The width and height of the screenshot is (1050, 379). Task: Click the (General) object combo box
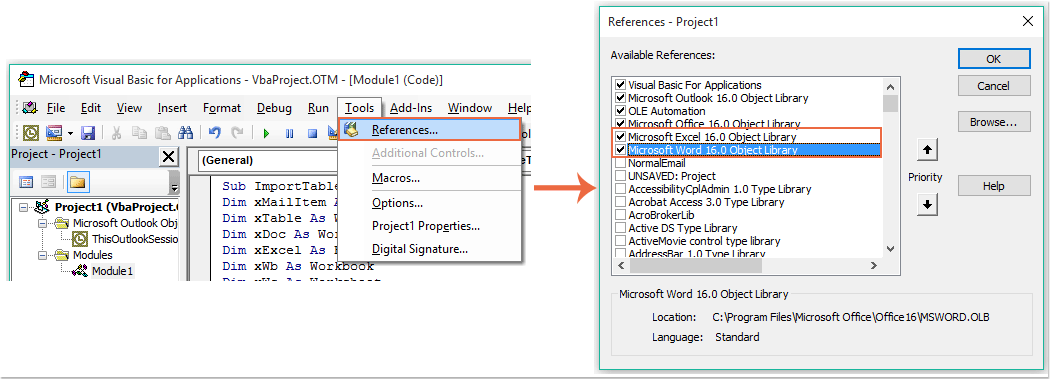point(268,160)
